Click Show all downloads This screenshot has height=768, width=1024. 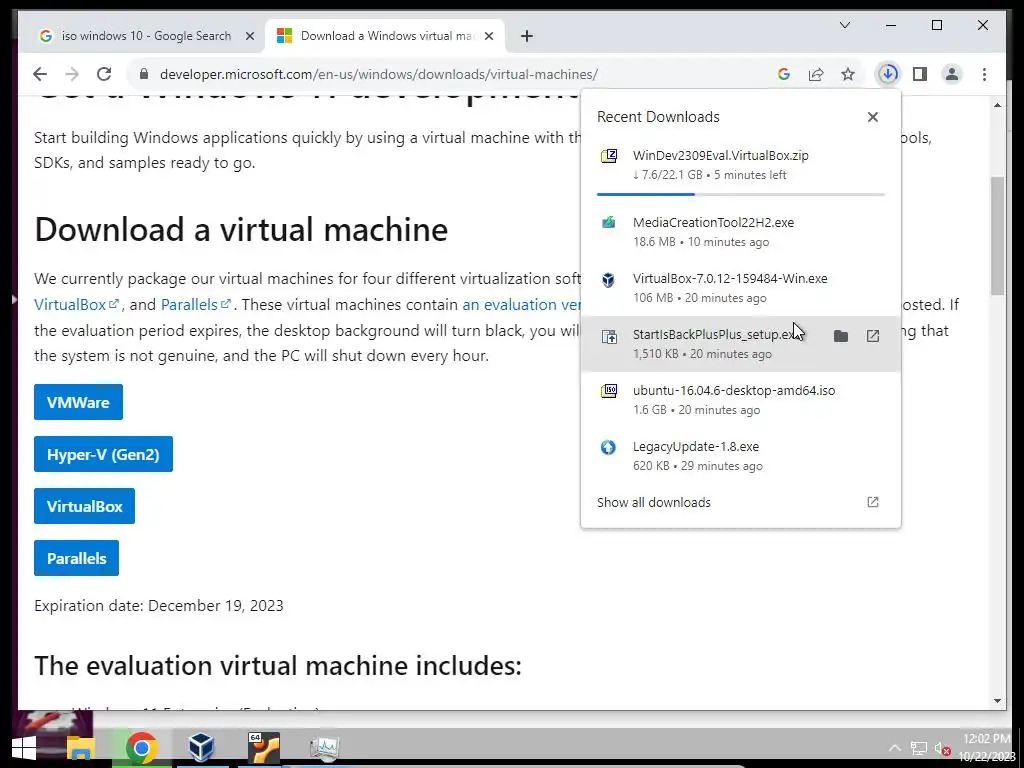pyautogui.click(x=654, y=502)
